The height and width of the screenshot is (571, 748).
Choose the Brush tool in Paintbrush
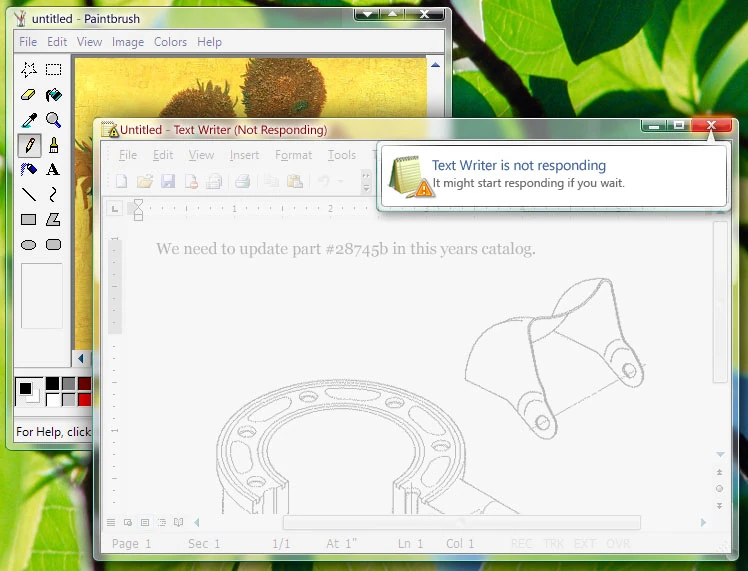[x=53, y=145]
